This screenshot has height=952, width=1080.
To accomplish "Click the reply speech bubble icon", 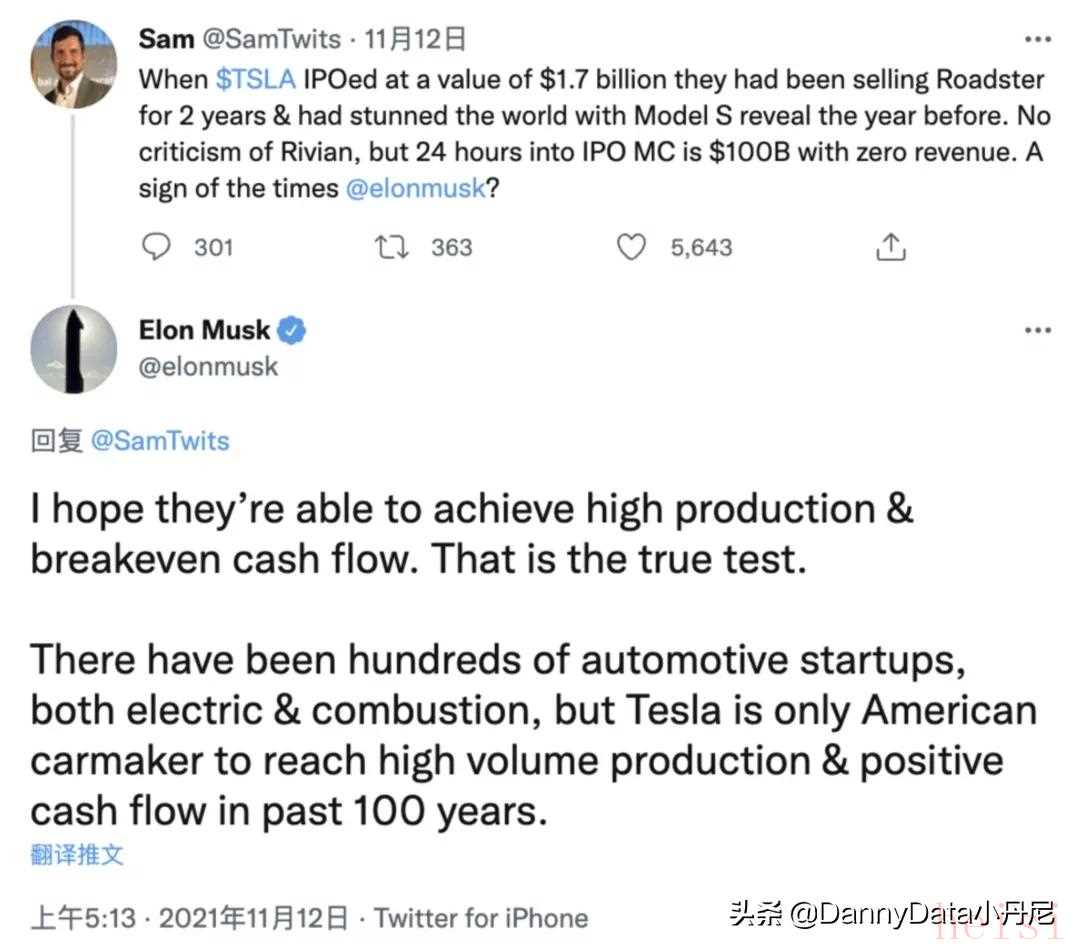I will 156,246.
